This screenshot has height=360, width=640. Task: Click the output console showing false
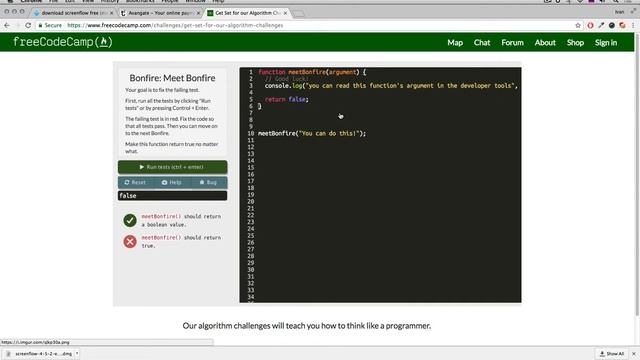tap(172, 196)
